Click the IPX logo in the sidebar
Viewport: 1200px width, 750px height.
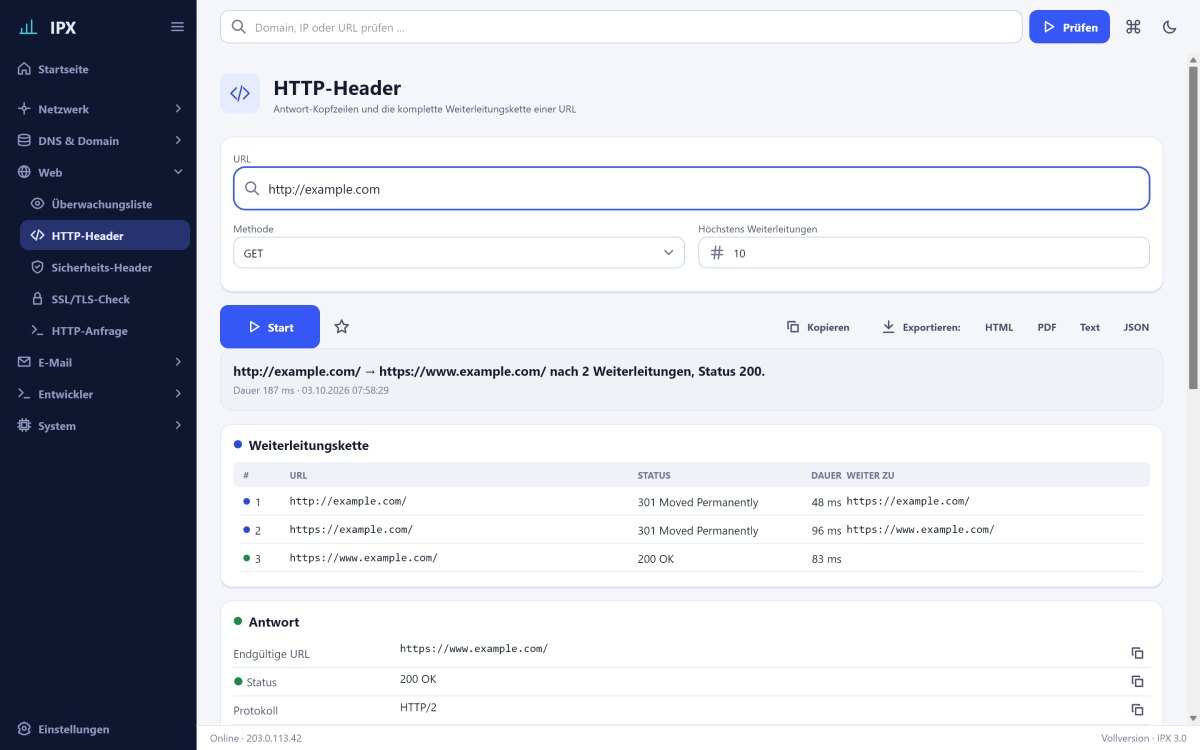(47, 27)
